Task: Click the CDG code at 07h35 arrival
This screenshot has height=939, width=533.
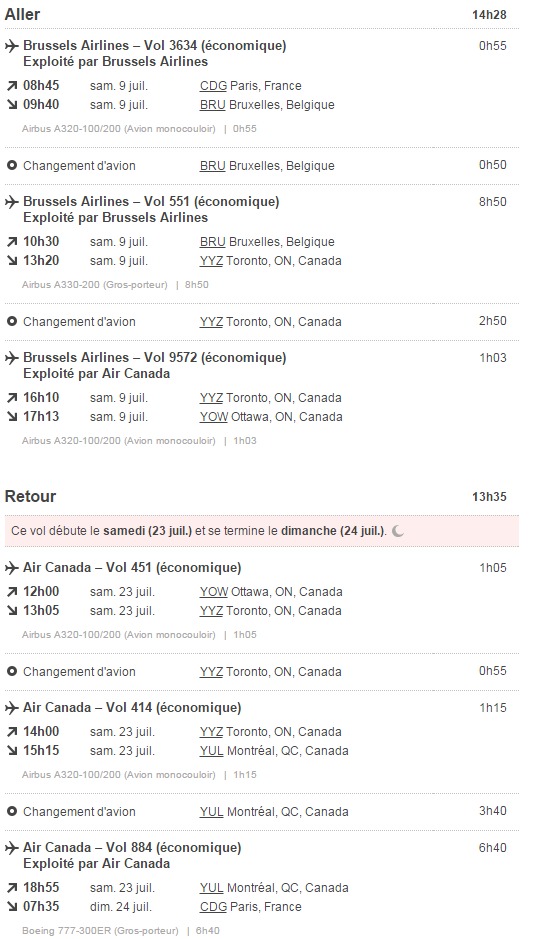Action: (x=213, y=907)
